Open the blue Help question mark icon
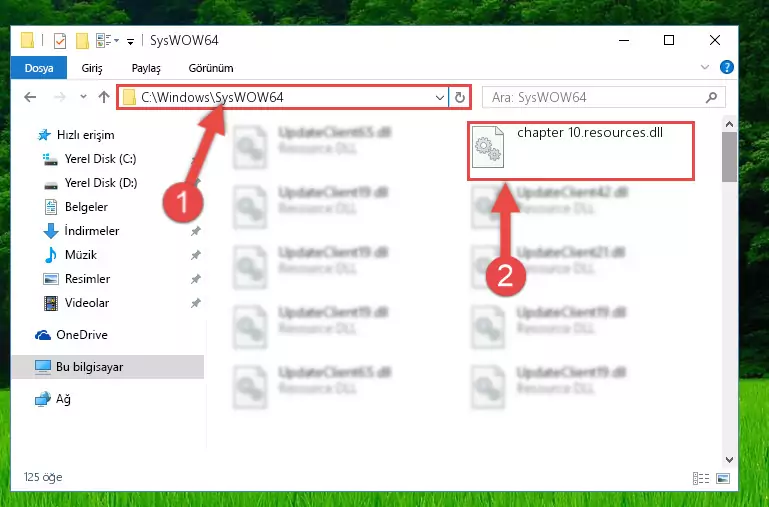 726,67
